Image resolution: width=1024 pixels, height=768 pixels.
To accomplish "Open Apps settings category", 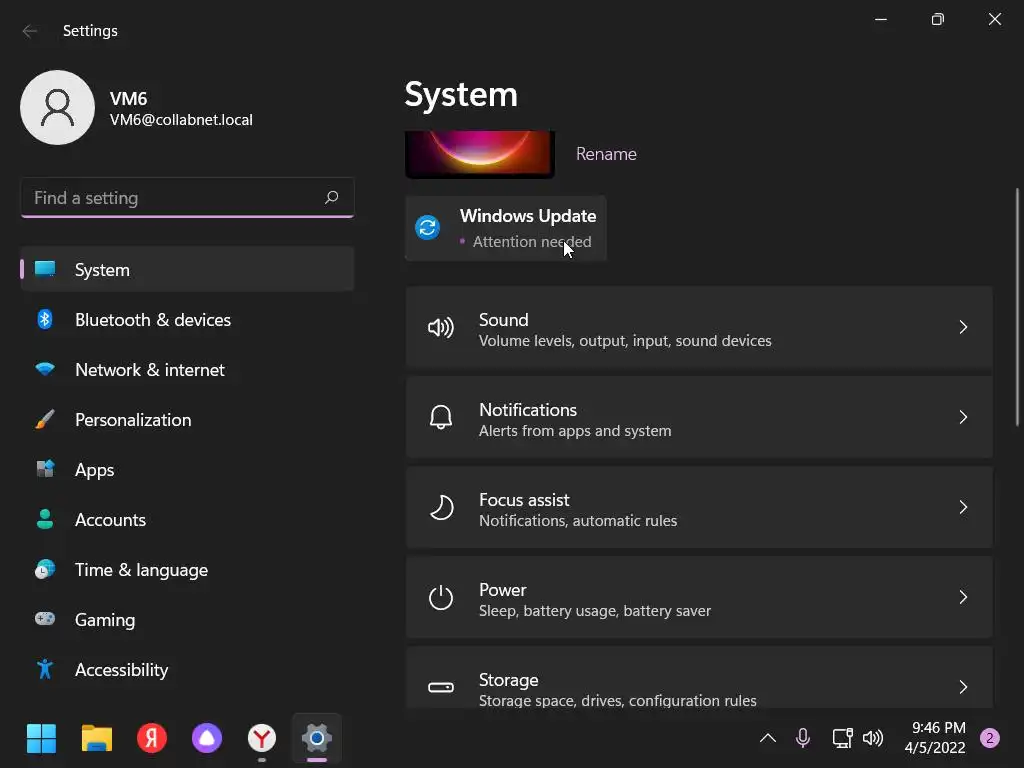I will coord(187,470).
